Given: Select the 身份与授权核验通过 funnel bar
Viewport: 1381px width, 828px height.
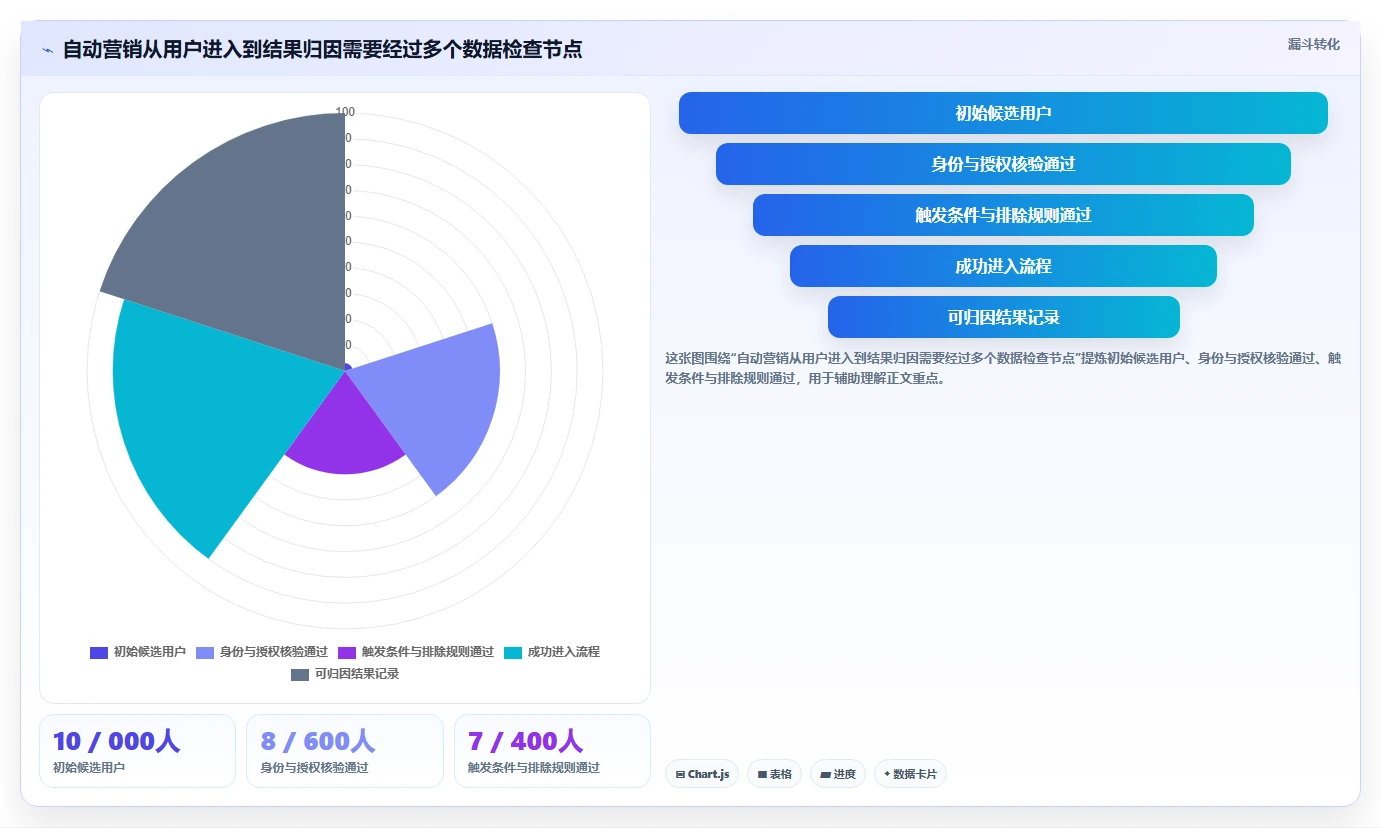Looking at the screenshot, I should click(1003, 164).
